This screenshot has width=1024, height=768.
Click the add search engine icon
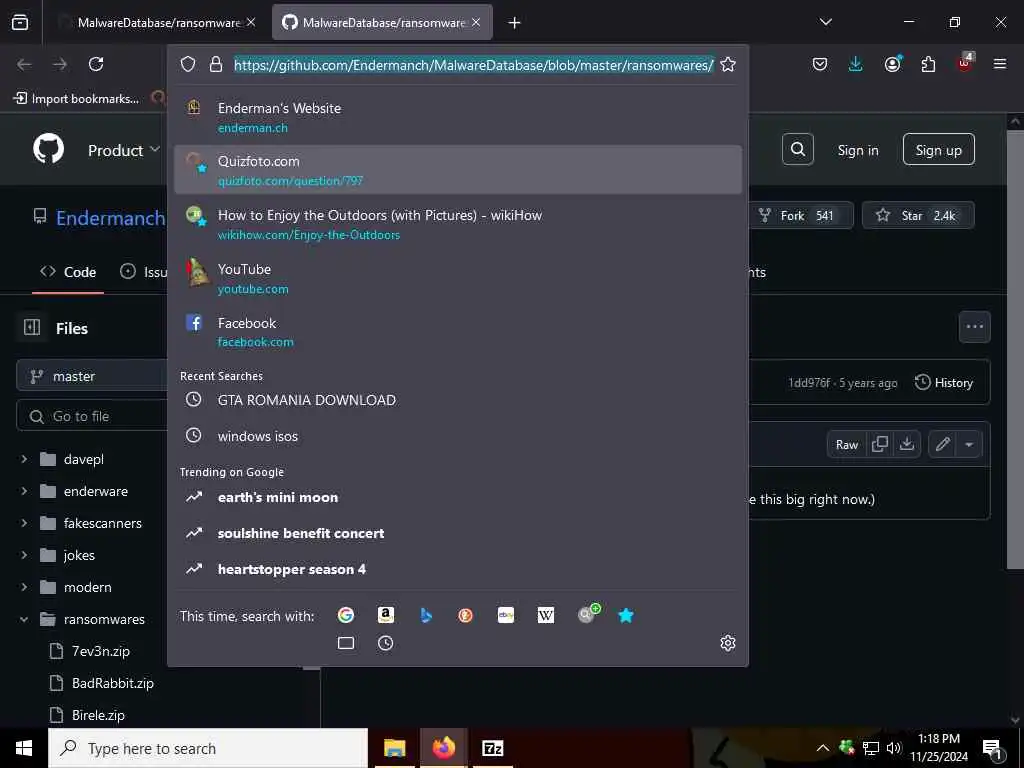pos(588,614)
